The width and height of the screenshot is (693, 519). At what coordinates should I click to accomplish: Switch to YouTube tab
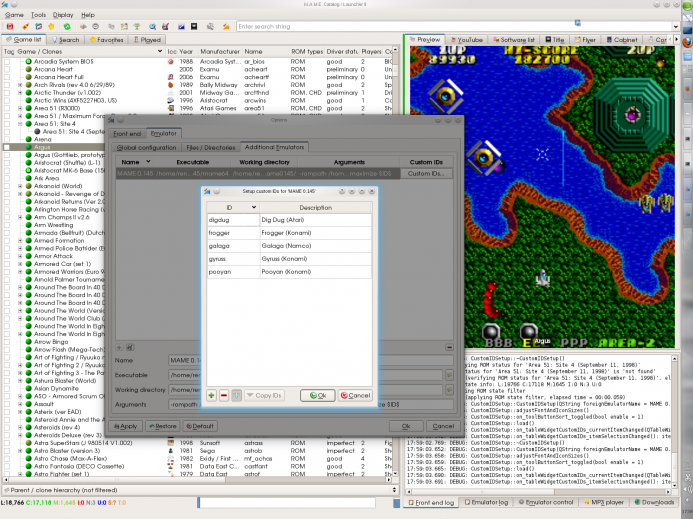pyautogui.click(x=466, y=40)
